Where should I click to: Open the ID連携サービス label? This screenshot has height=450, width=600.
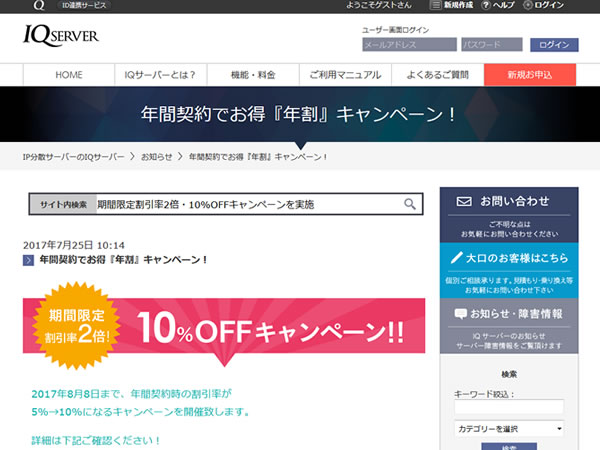(84, 5)
